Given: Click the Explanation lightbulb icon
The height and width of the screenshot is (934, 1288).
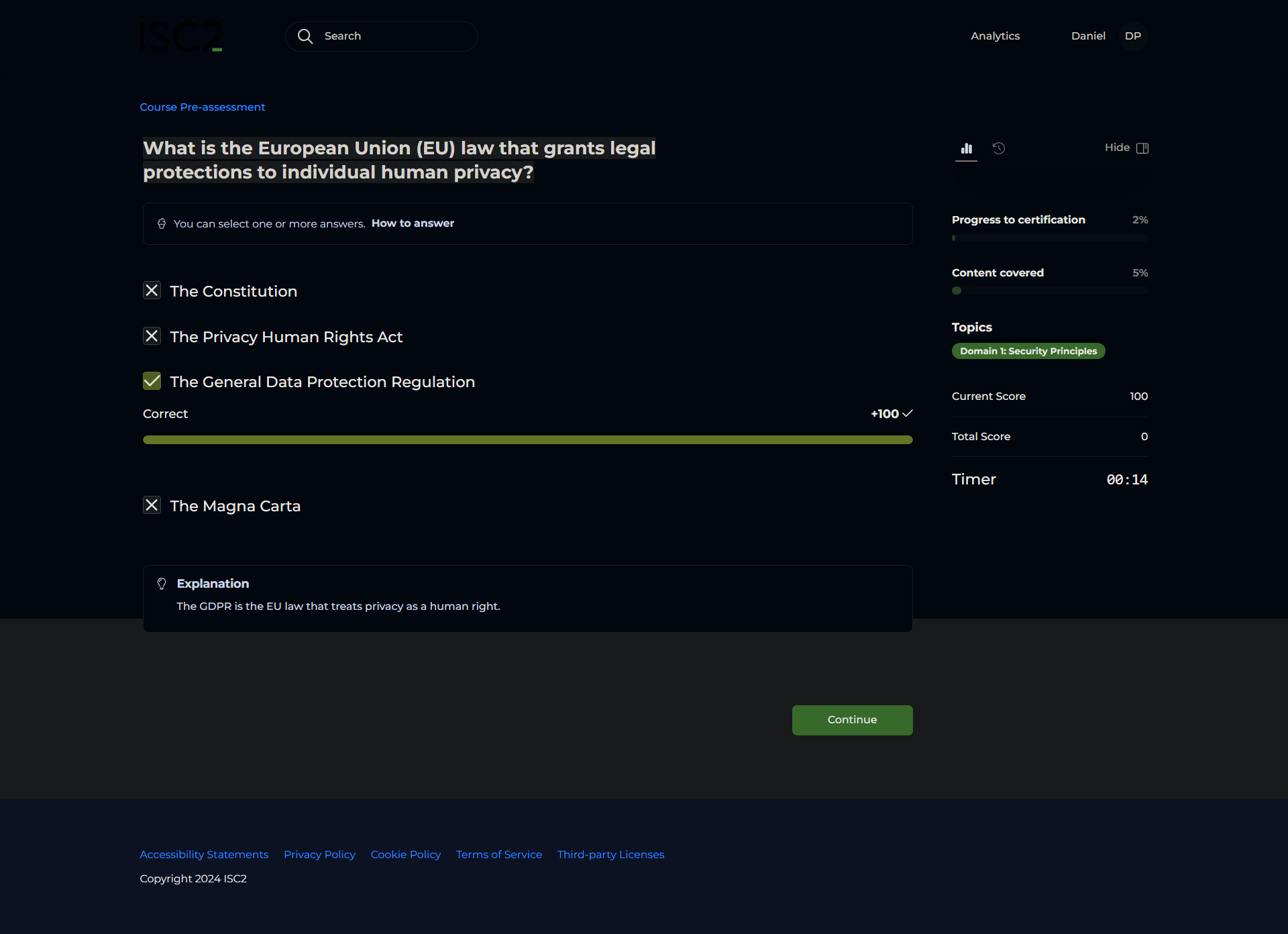Looking at the screenshot, I should [x=162, y=584].
